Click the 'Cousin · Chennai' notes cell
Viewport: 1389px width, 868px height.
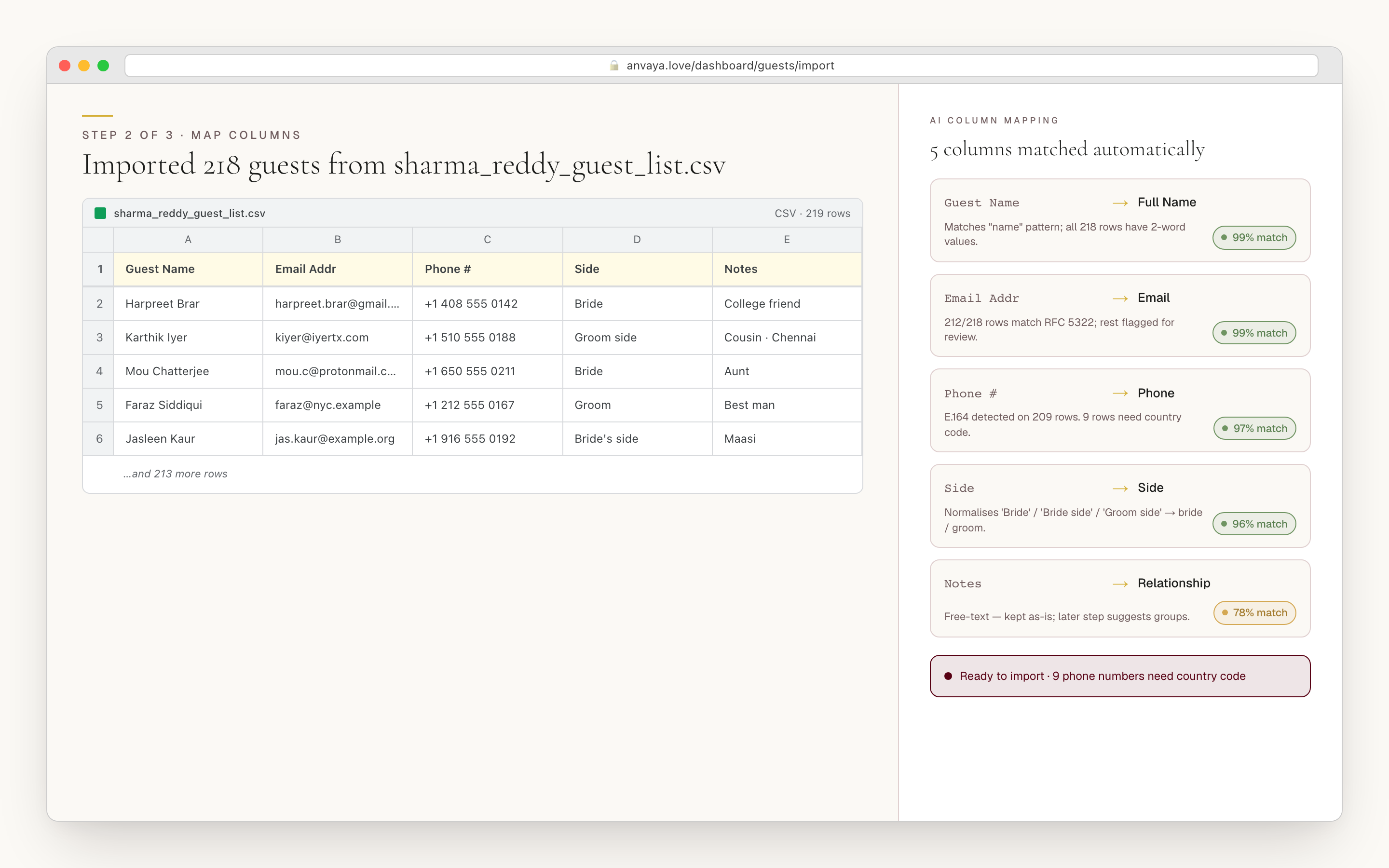(x=787, y=338)
